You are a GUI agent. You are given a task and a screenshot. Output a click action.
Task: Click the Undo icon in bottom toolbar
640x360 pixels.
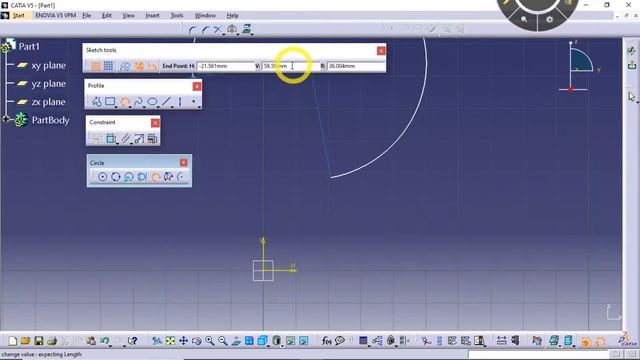105,341
